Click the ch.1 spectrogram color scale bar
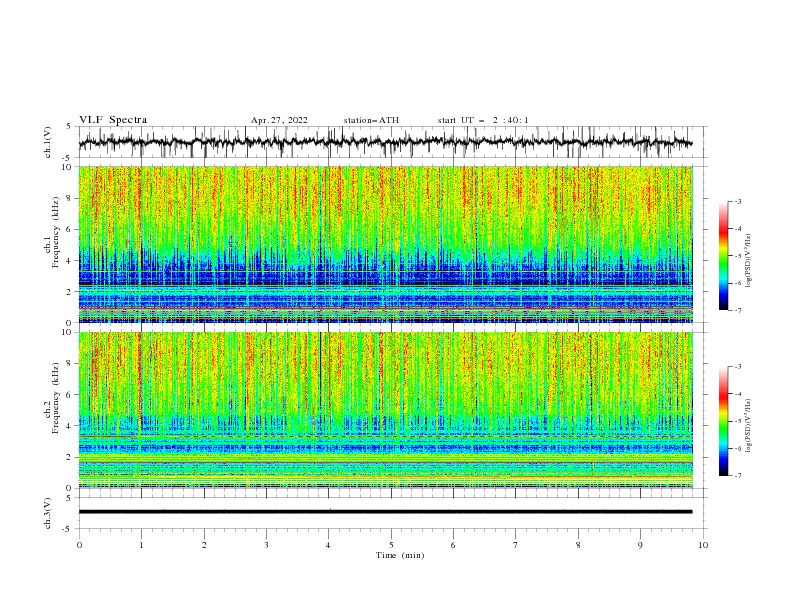 point(723,256)
